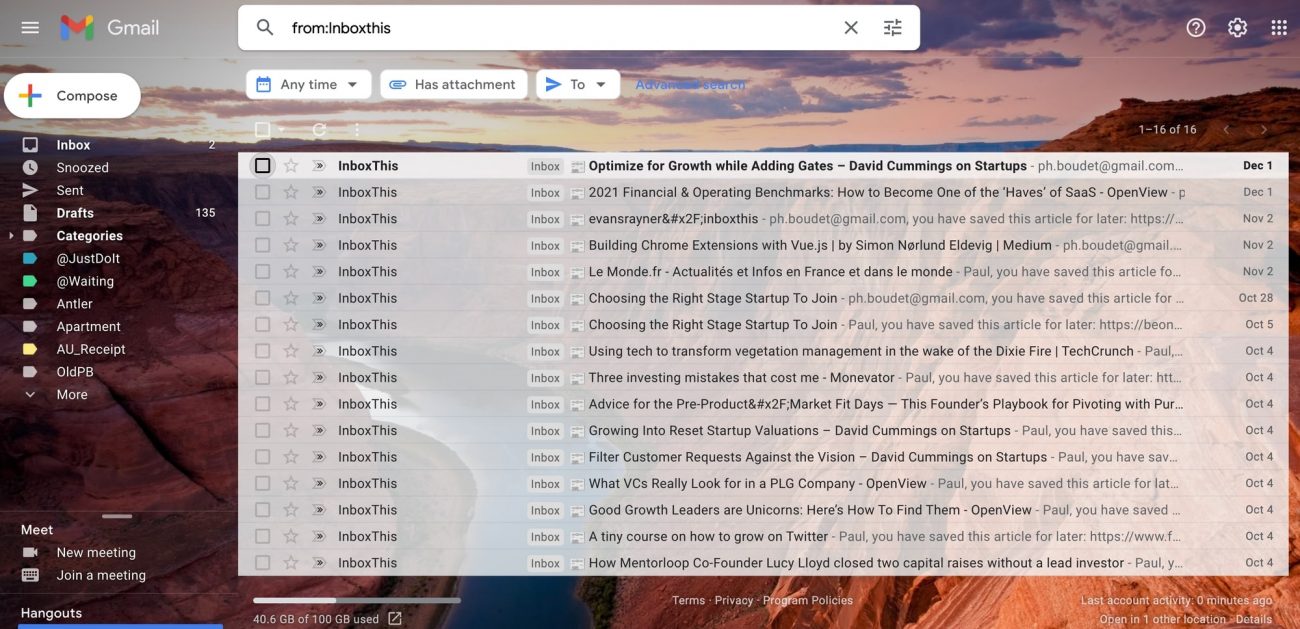Star the 'Three investing mistakes' email
Viewport: 1300px width, 629px height.
291,378
